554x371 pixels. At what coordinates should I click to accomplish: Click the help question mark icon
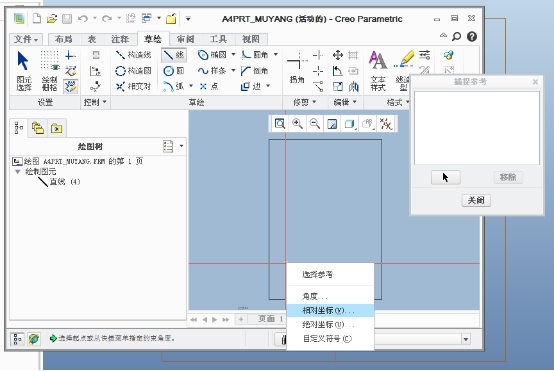pos(472,36)
